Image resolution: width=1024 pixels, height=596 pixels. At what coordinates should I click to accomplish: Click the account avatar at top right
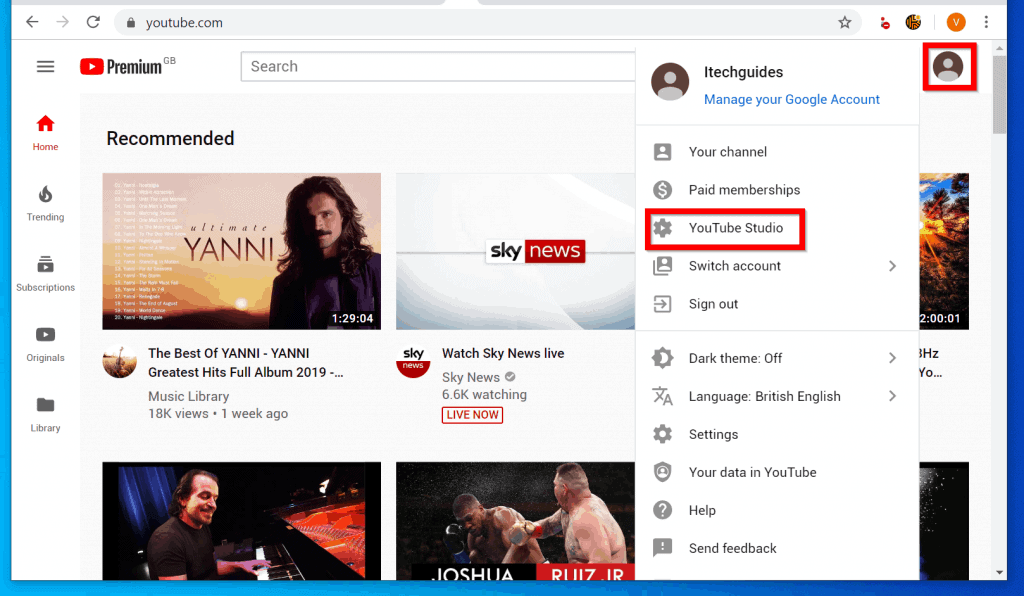click(948, 67)
